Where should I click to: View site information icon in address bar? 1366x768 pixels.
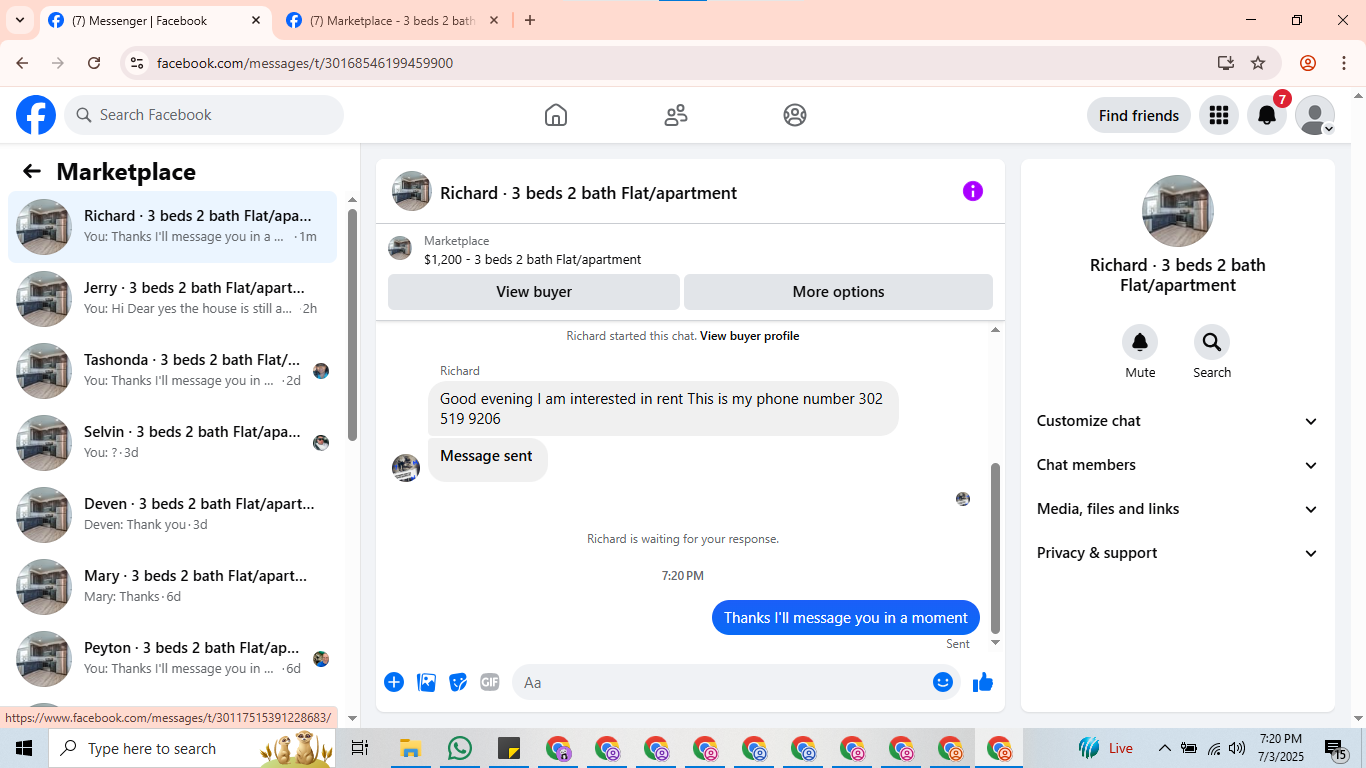coord(138,63)
